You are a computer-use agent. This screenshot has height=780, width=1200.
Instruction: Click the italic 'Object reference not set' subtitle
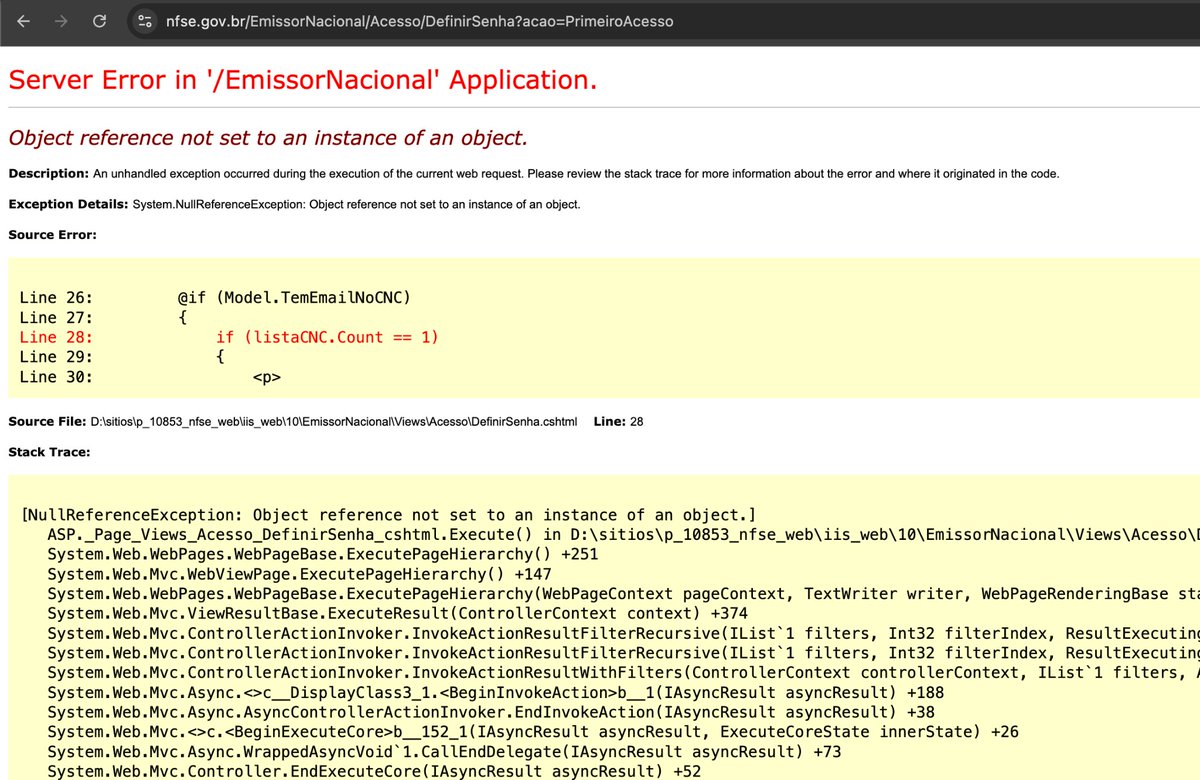point(268,138)
